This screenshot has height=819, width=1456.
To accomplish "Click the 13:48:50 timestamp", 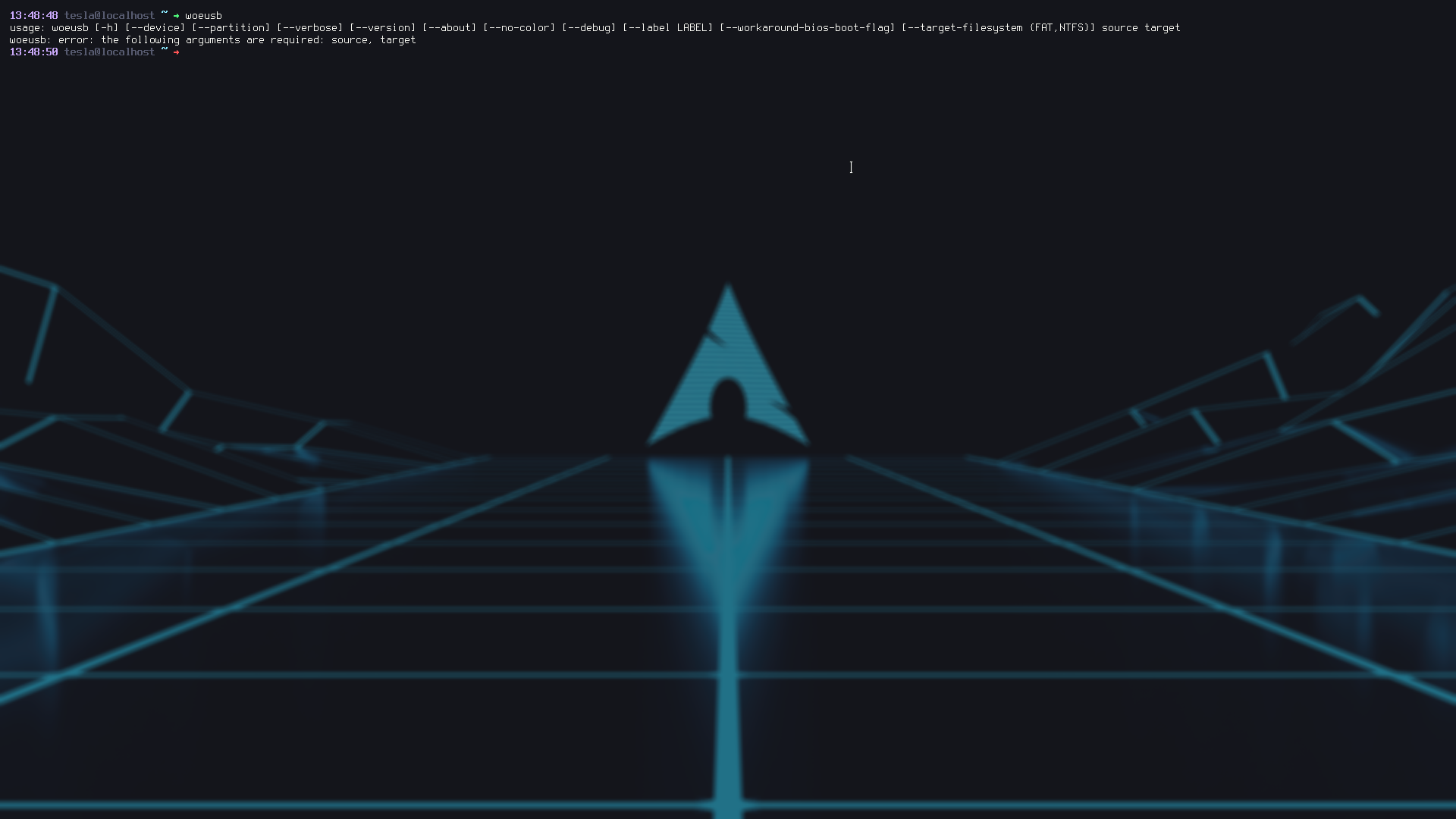I will point(33,52).
